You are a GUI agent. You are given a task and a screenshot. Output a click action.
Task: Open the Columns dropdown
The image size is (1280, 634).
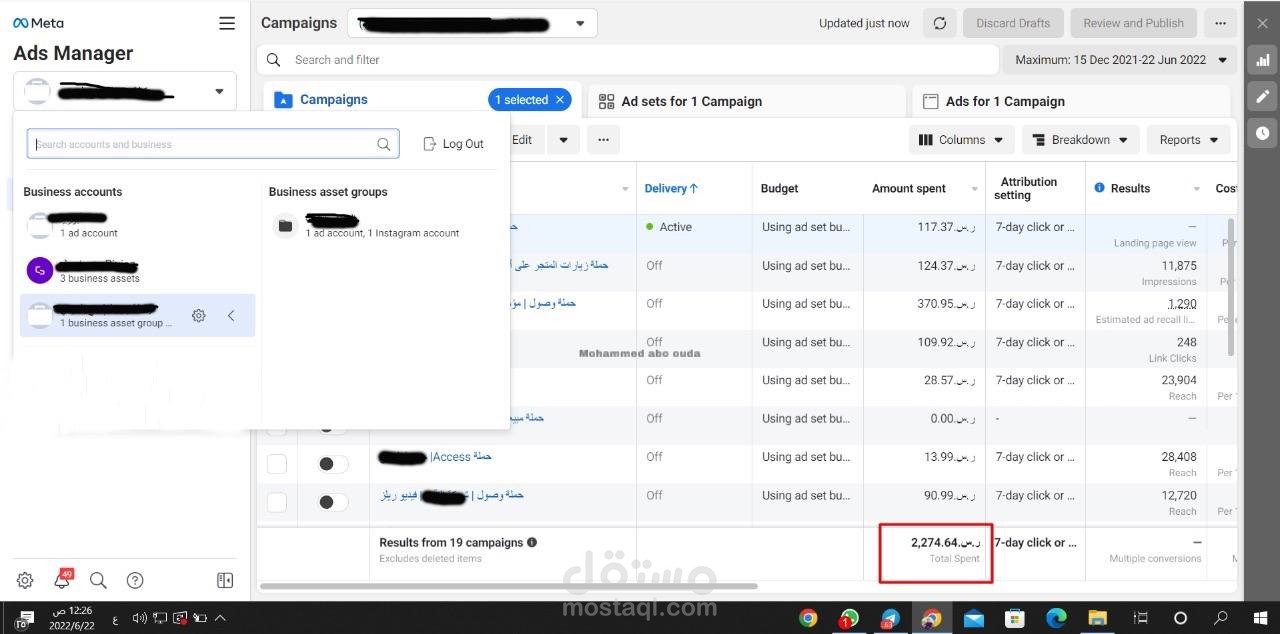(x=962, y=140)
